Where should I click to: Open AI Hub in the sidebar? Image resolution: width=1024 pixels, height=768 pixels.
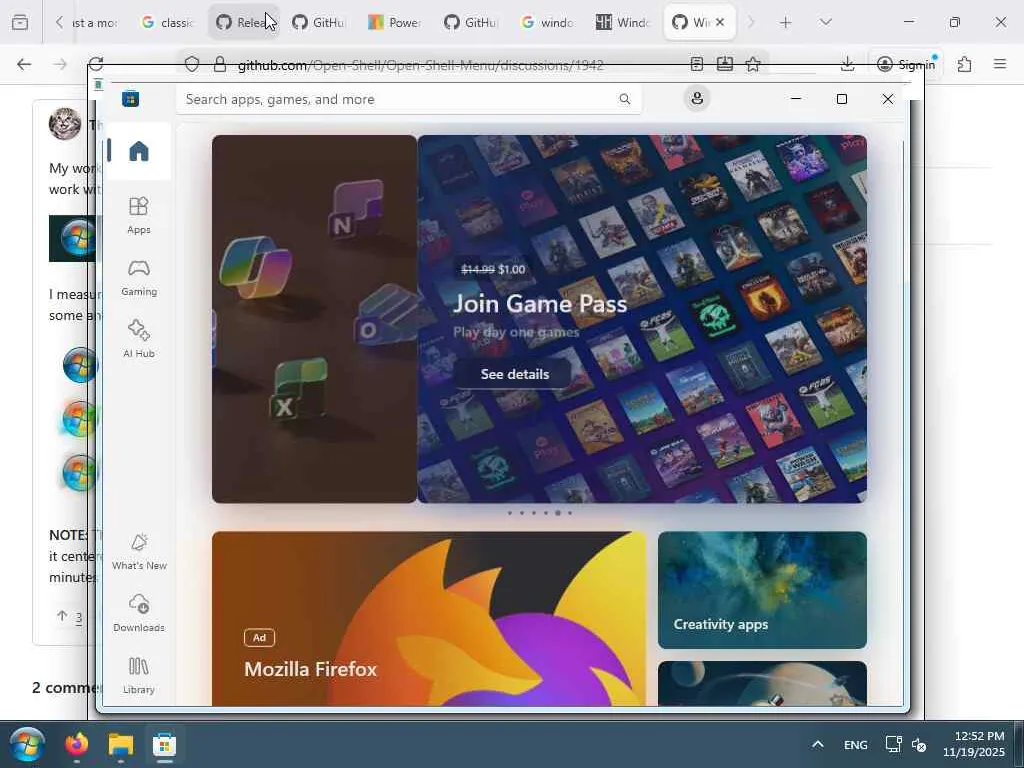(x=139, y=338)
